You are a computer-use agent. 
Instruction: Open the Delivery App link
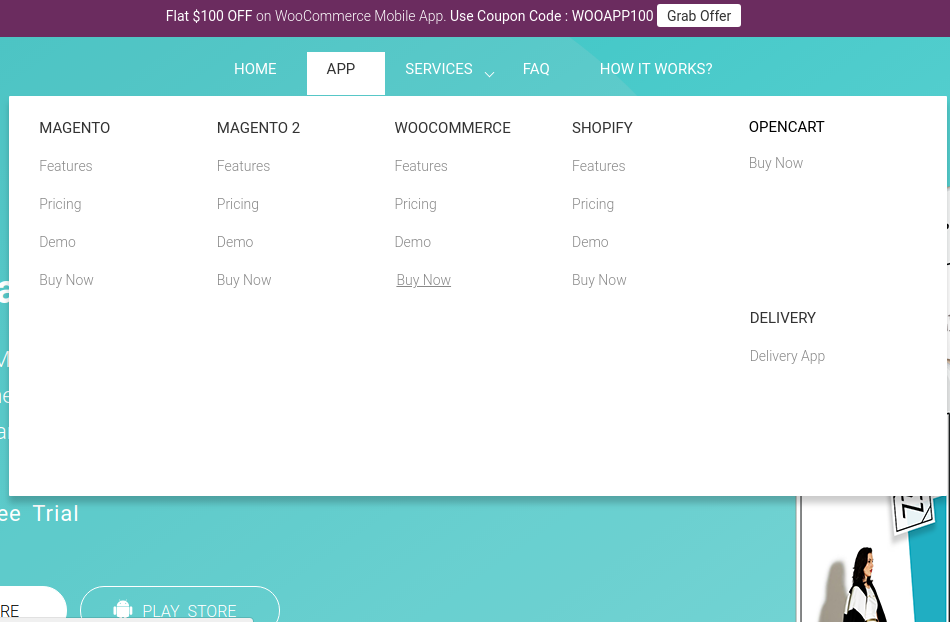tap(787, 356)
